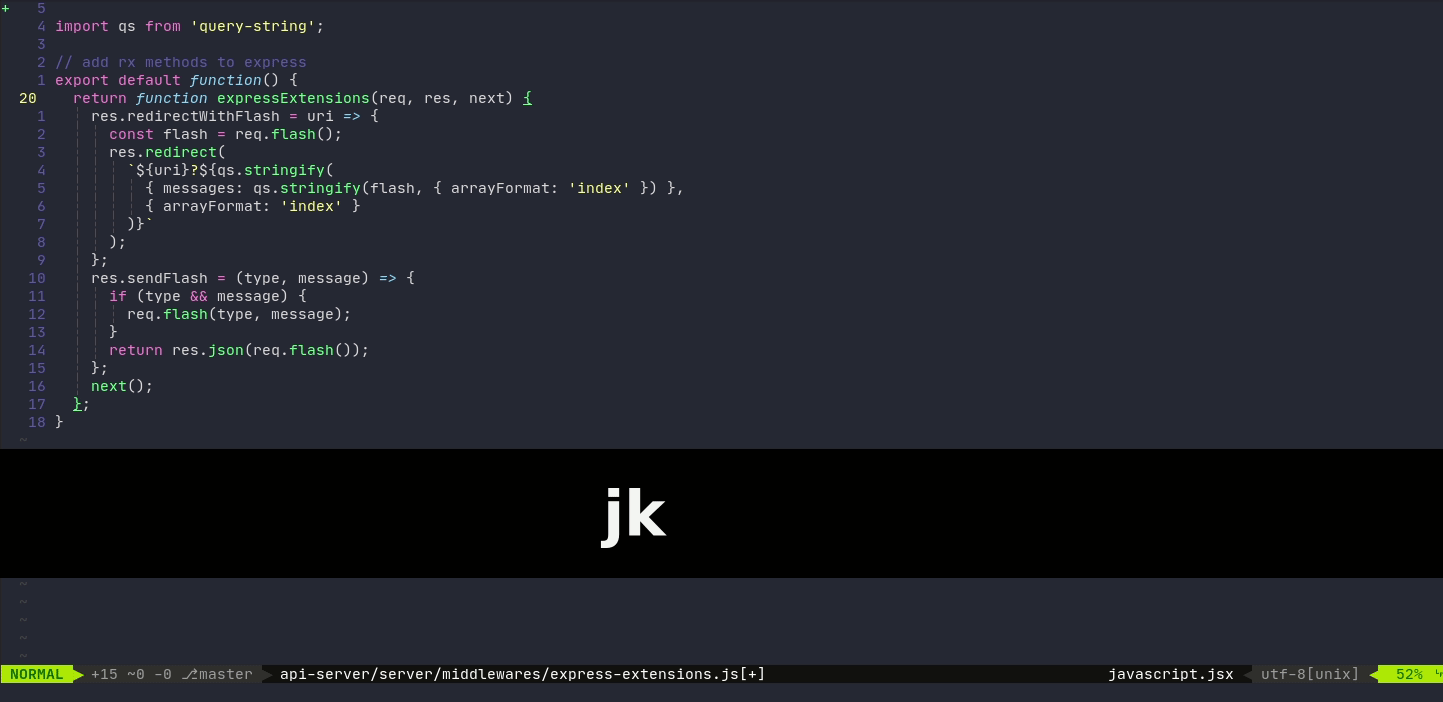
Task: Click the git added '+' sign in gutter
Action: click(6, 8)
